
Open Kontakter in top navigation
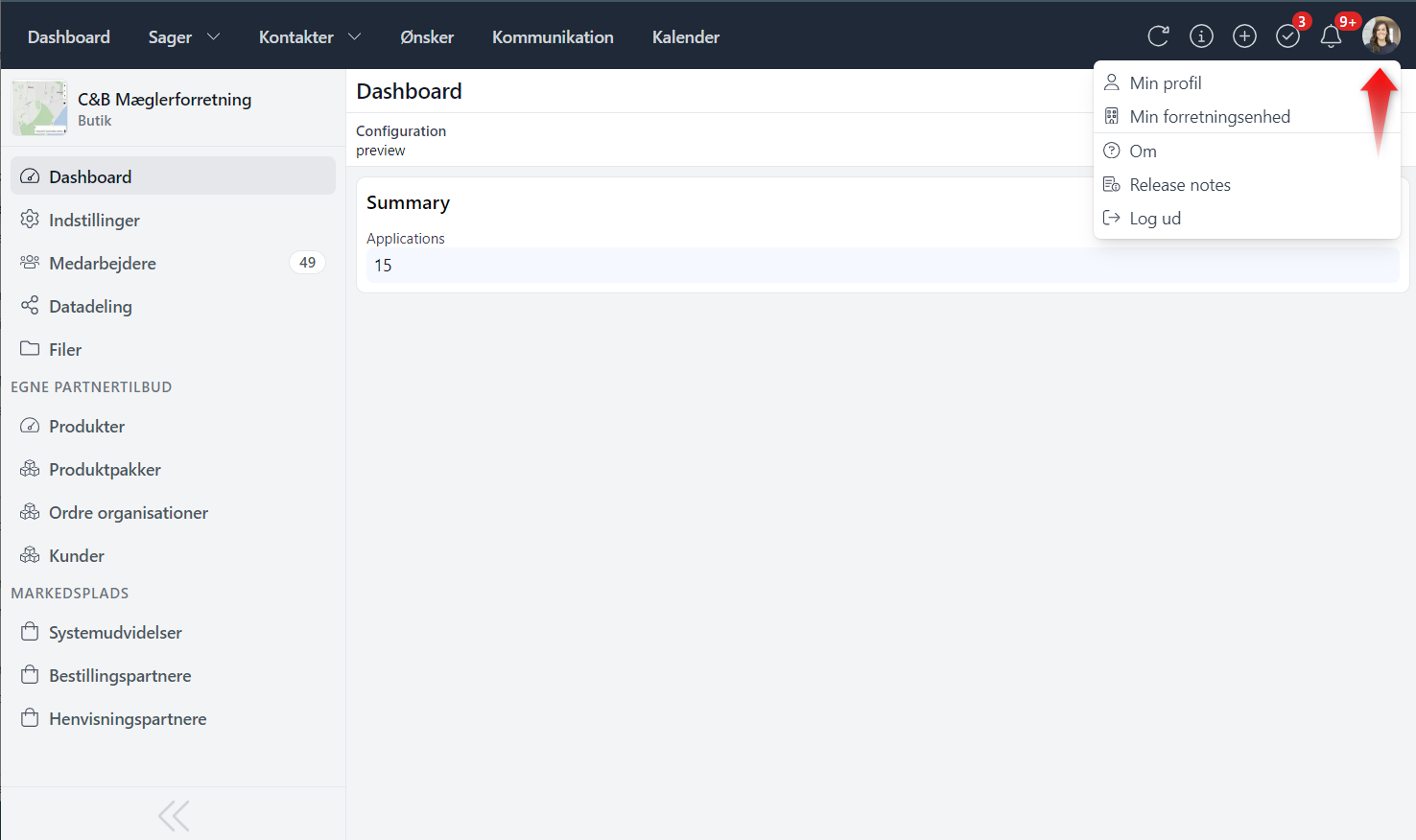click(296, 36)
